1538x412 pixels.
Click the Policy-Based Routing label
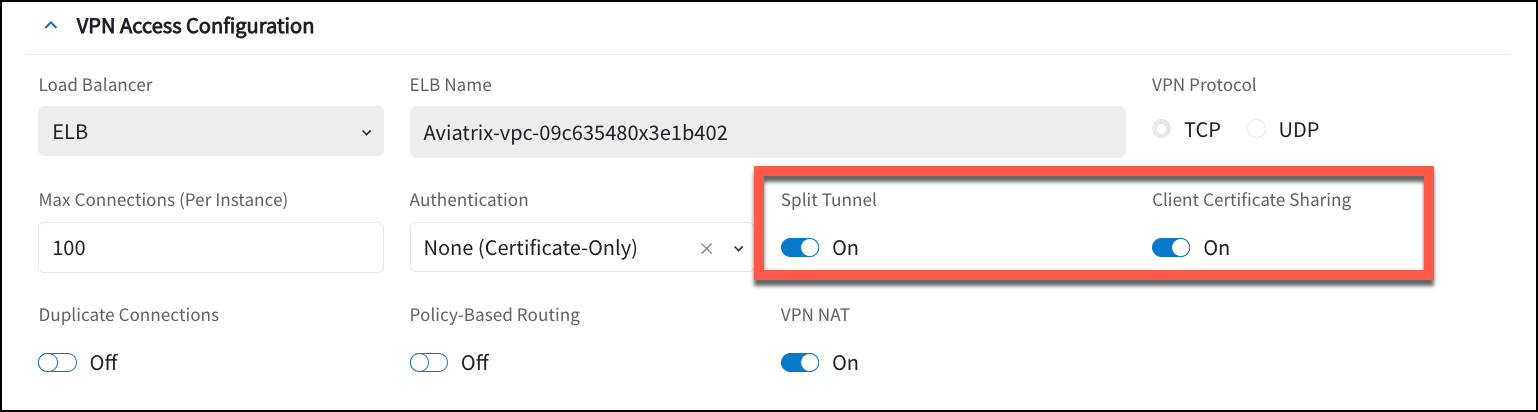coord(494,315)
